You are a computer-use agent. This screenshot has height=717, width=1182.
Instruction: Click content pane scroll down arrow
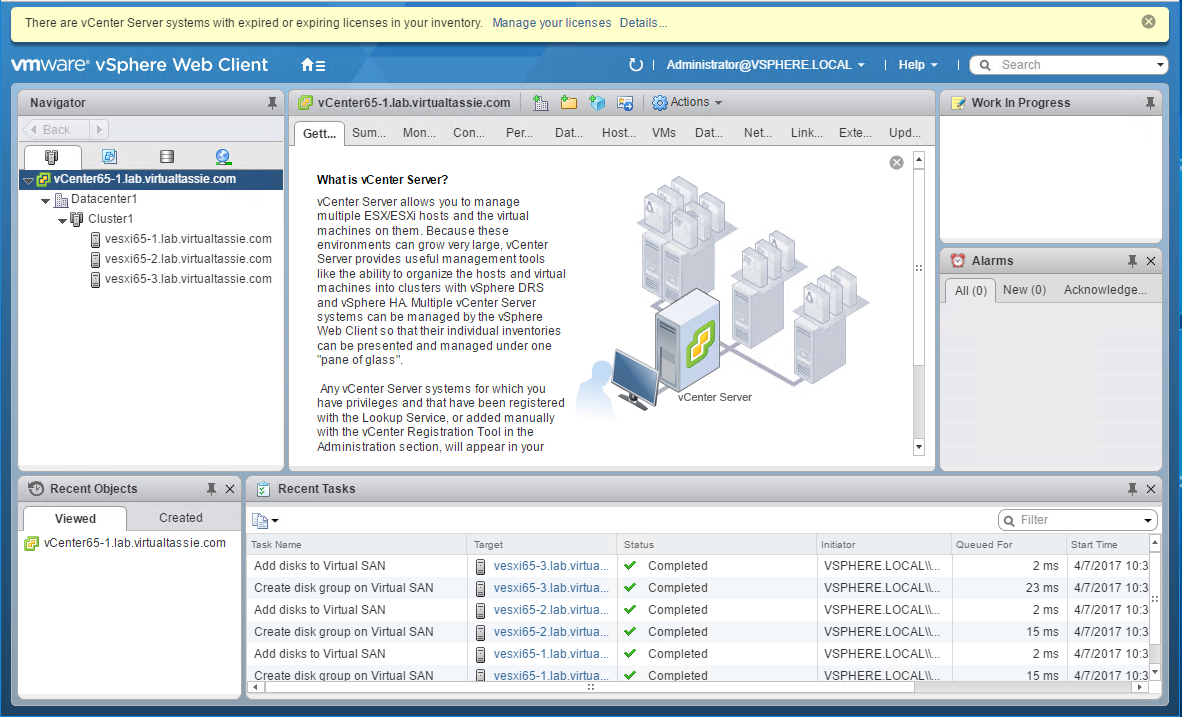coord(918,447)
